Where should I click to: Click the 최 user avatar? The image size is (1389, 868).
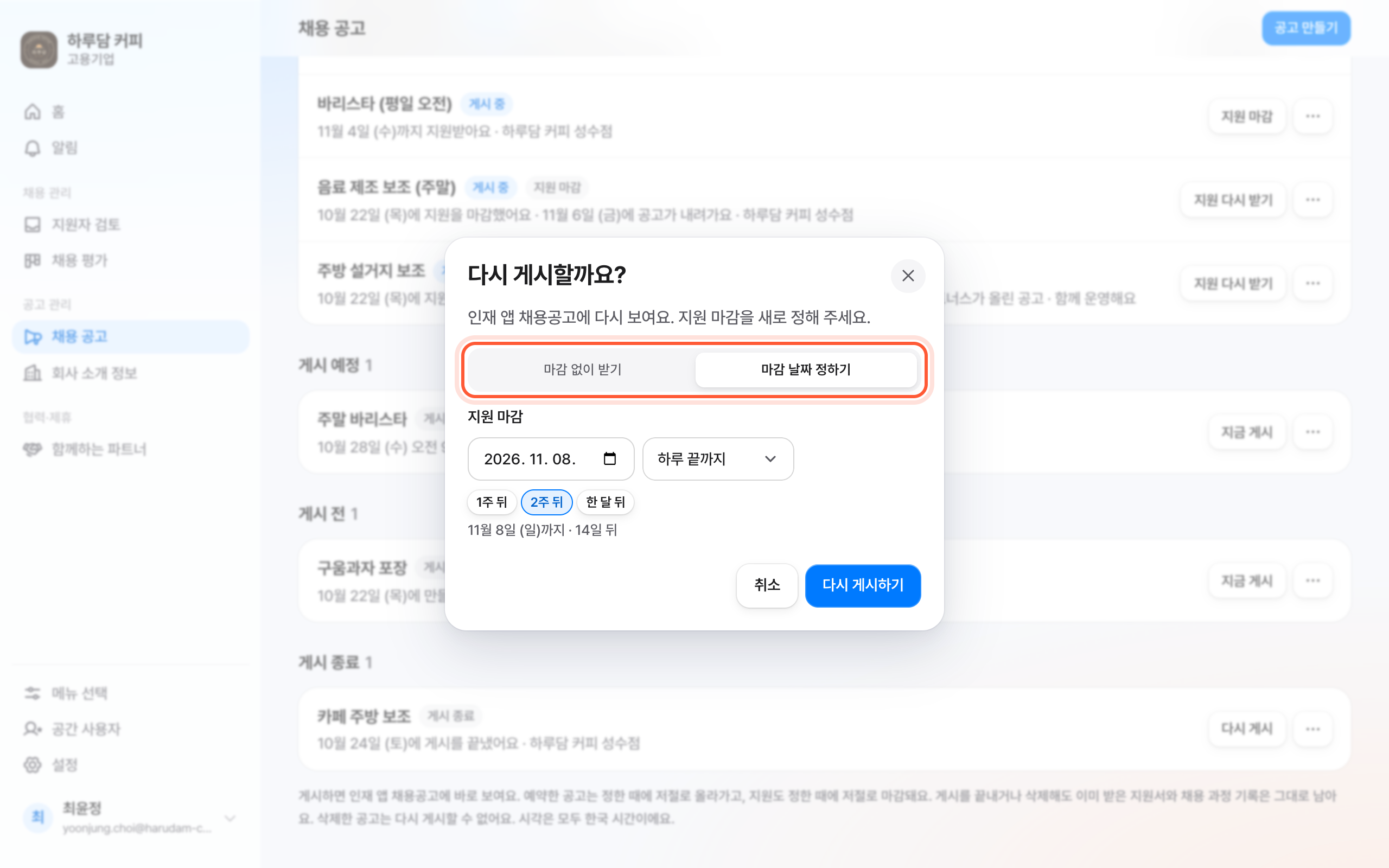38,817
